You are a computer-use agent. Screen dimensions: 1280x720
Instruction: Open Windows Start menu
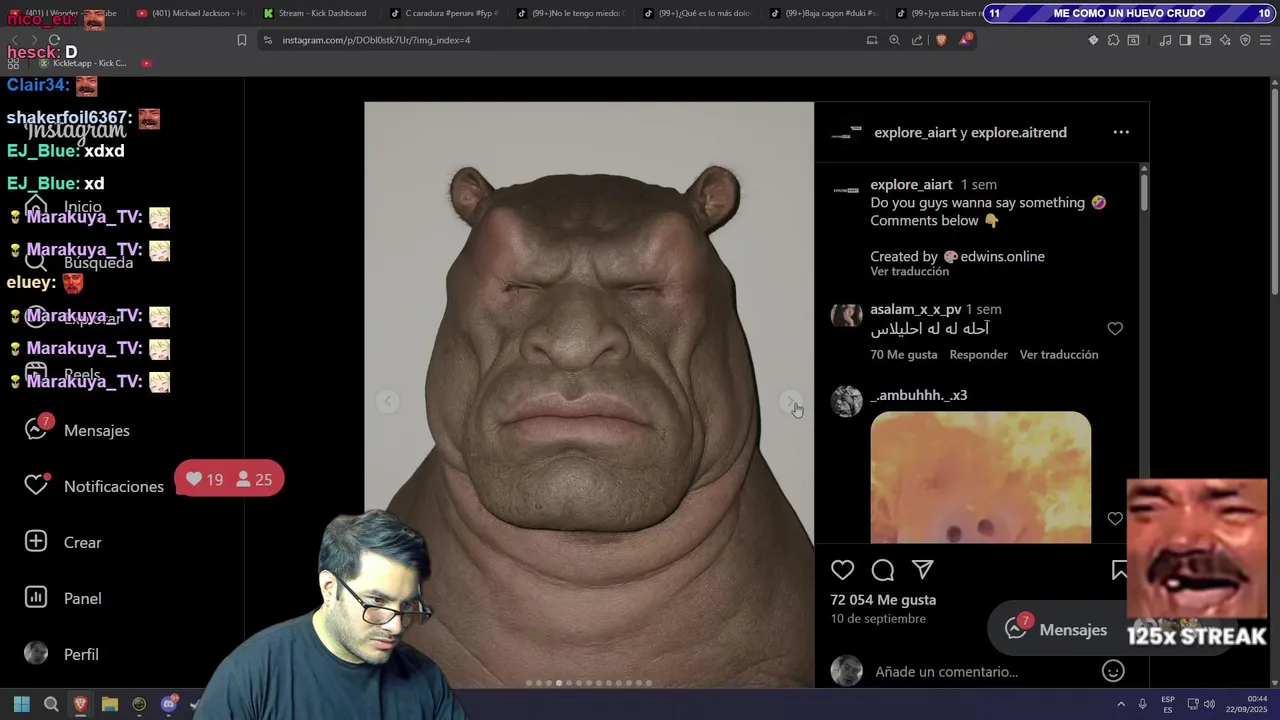tap(21, 704)
